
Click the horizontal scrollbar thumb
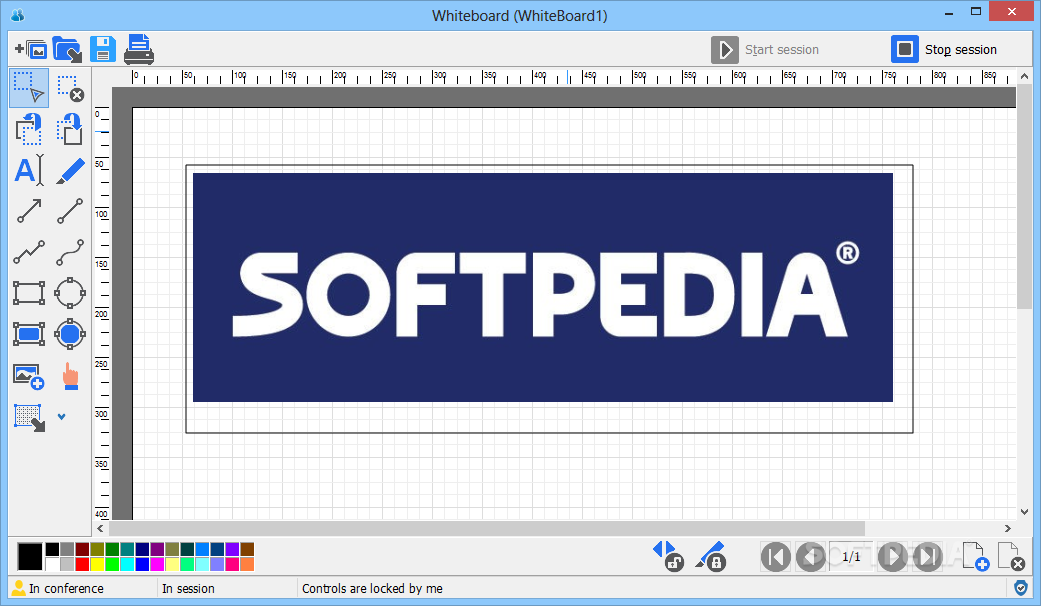[x=487, y=528]
